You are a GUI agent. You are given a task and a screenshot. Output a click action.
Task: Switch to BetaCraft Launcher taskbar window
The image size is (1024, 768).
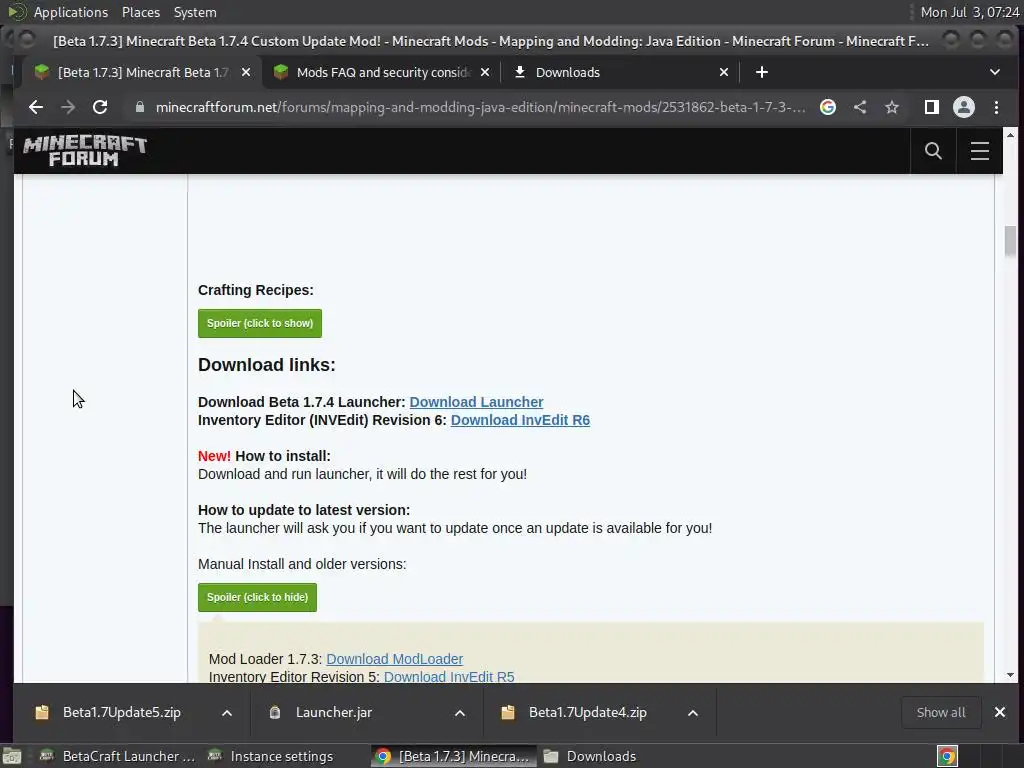click(x=118, y=756)
